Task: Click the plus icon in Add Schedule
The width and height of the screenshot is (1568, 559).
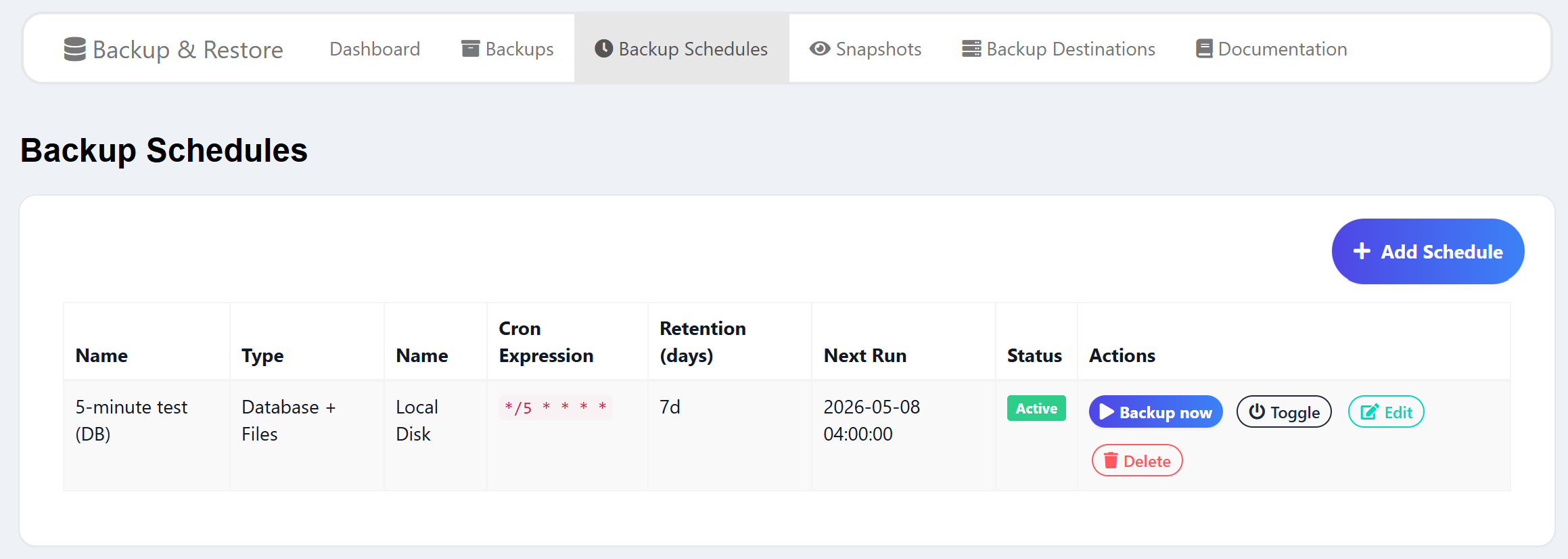Action: pos(1362,251)
